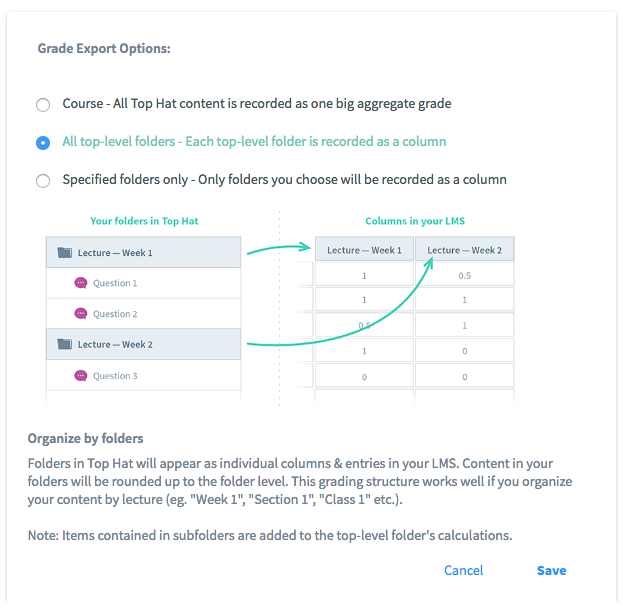Click the Columns in your LMS heading
This screenshot has width=623, height=616.
click(413, 221)
